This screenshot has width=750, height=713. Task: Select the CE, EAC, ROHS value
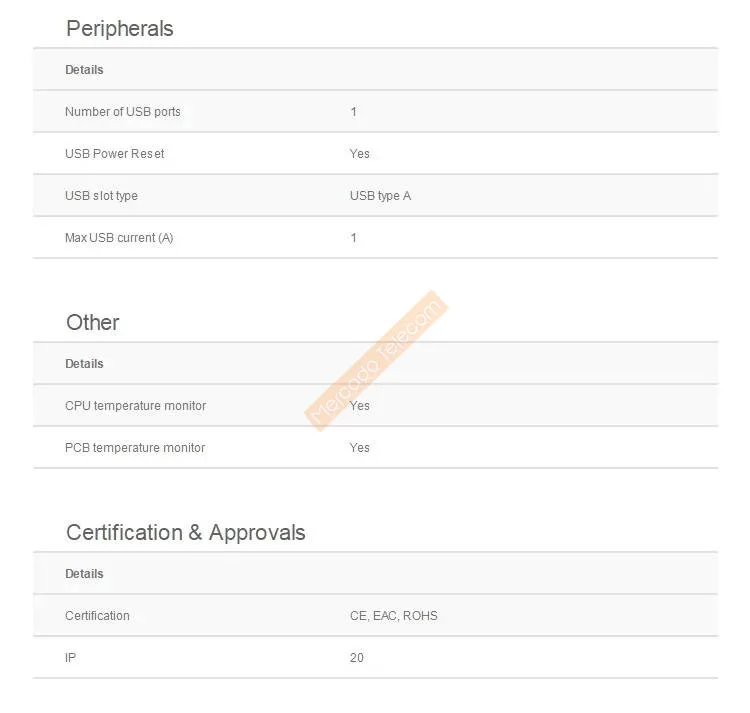coord(394,616)
